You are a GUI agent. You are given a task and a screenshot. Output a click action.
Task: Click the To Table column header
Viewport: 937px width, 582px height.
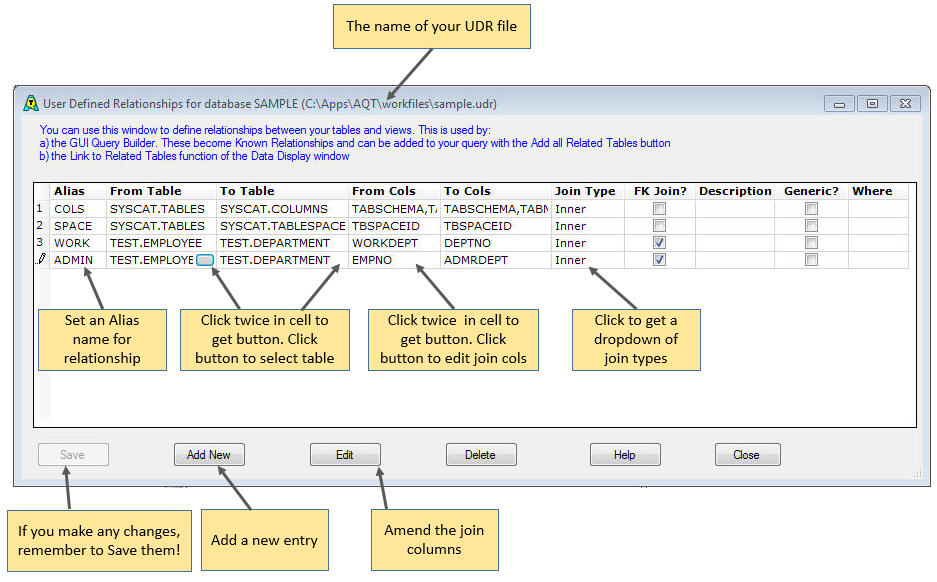[283, 191]
